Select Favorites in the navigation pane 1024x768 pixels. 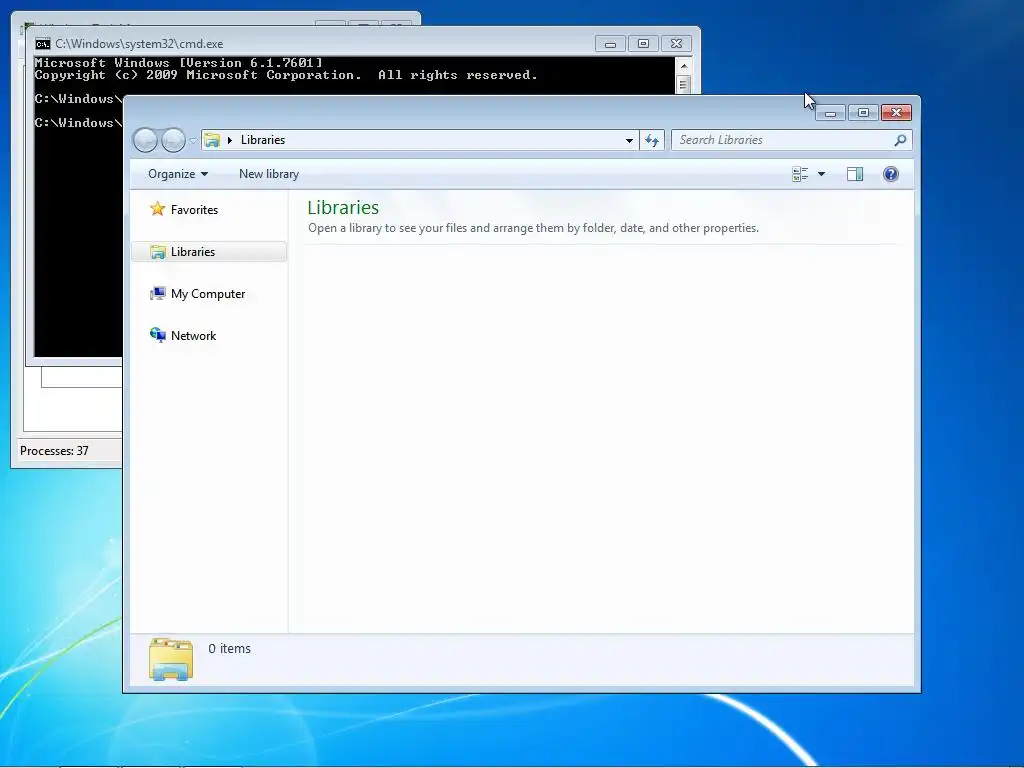(x=194, y=210)
